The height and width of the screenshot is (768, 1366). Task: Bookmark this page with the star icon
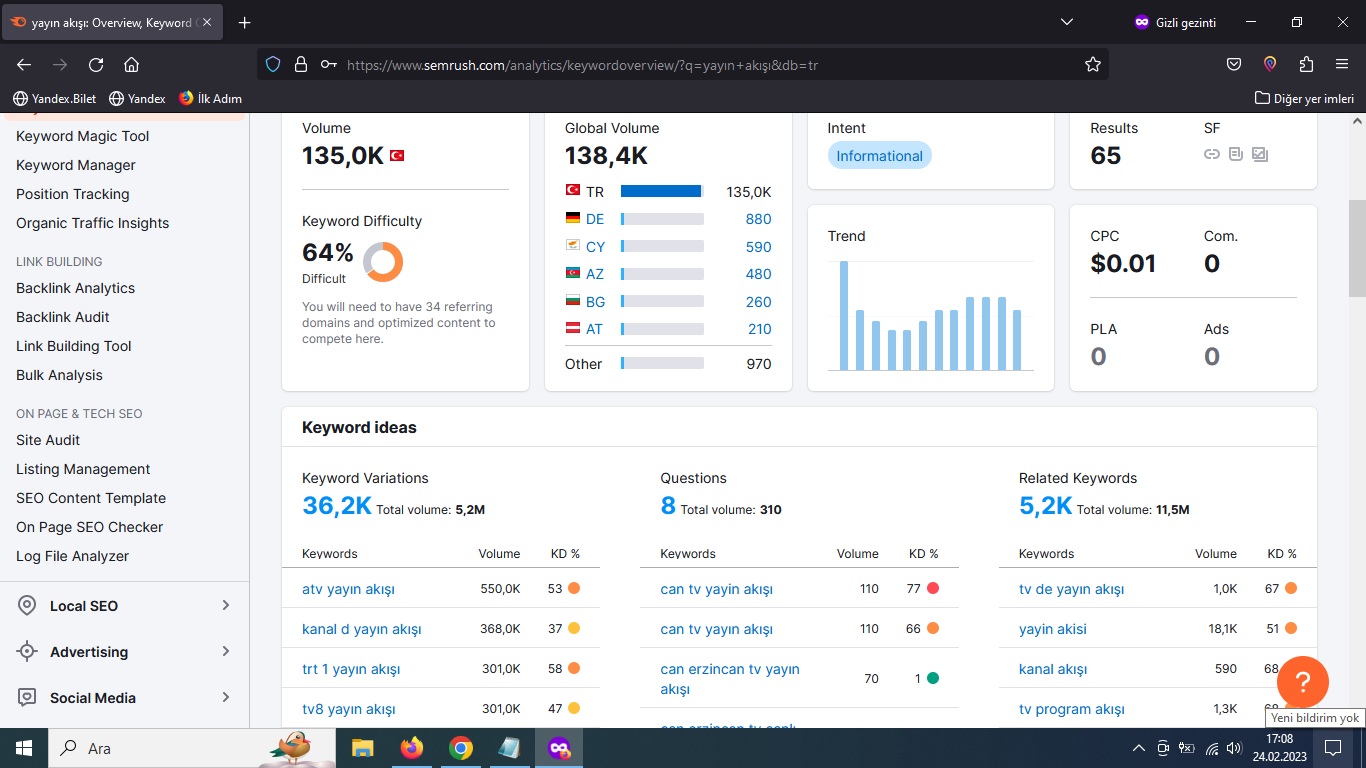pyautogui.click(x=1093, y=64)
